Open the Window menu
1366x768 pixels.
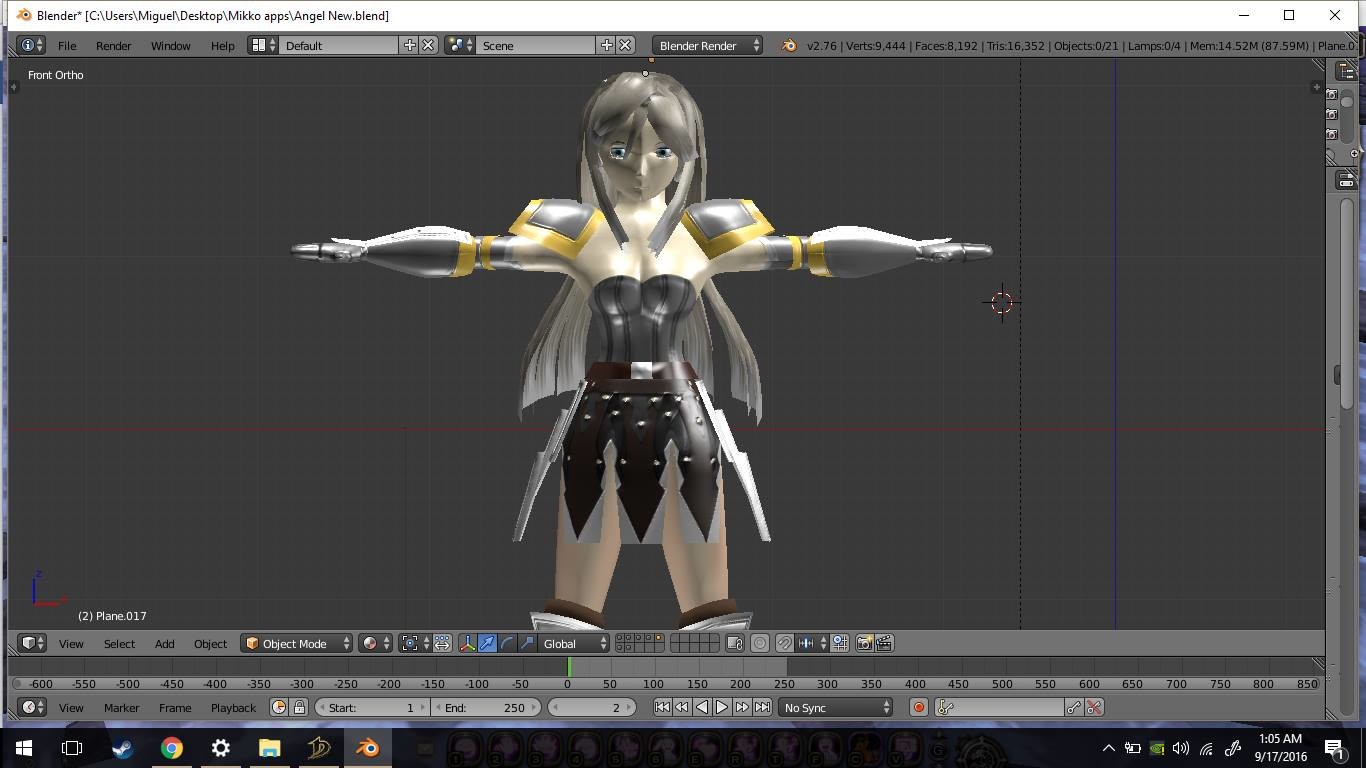point(171,46)
